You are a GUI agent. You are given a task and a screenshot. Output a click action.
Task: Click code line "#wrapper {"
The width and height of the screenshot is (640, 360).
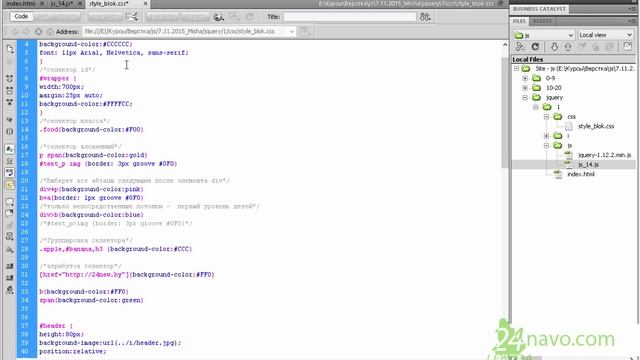[x=58, y=78]
